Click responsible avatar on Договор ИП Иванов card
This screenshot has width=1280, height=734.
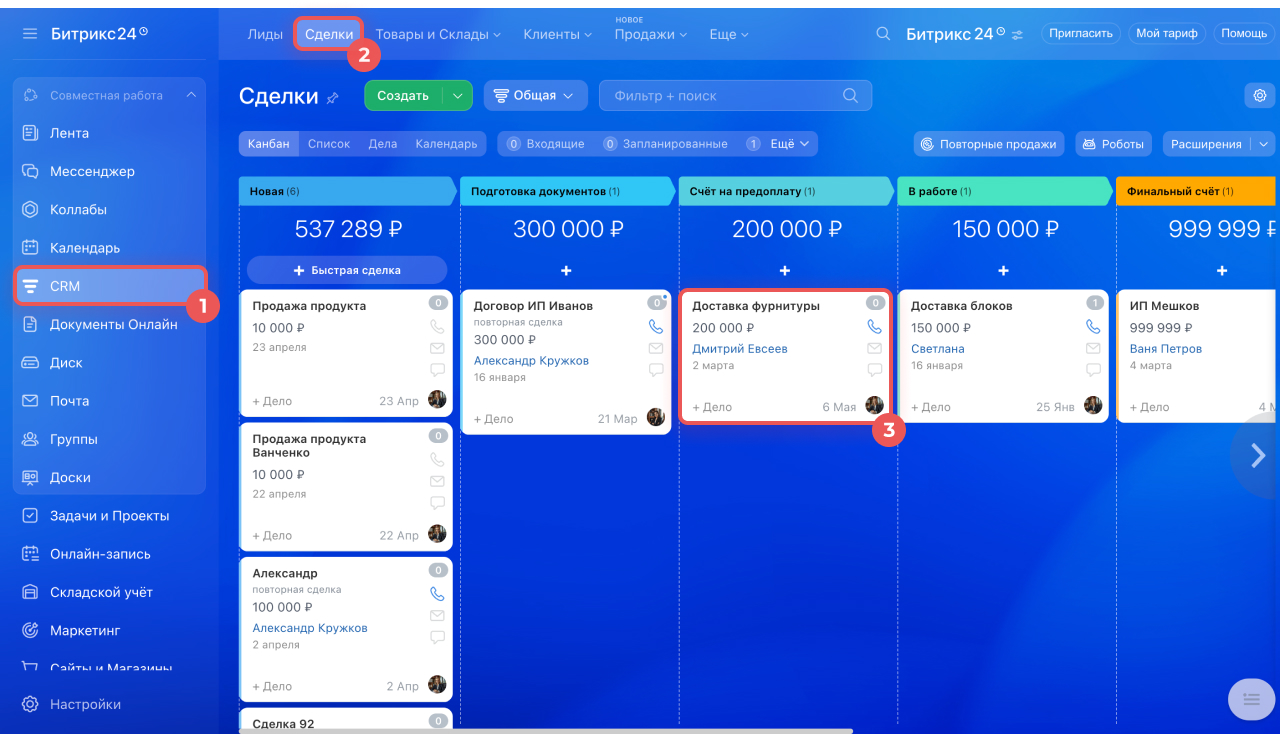pos(656,417)
